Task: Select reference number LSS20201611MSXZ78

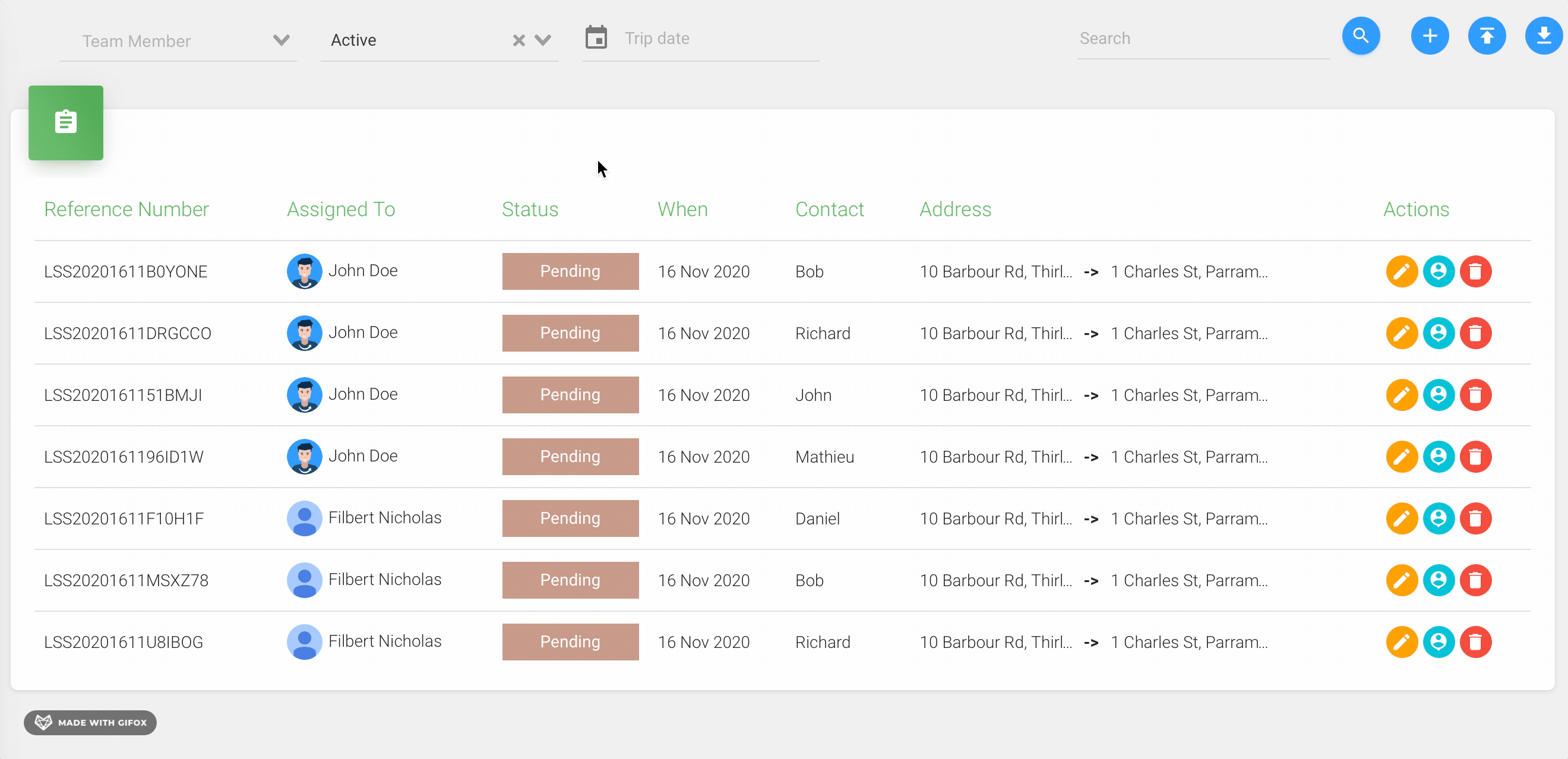Action: pos(126,581)
